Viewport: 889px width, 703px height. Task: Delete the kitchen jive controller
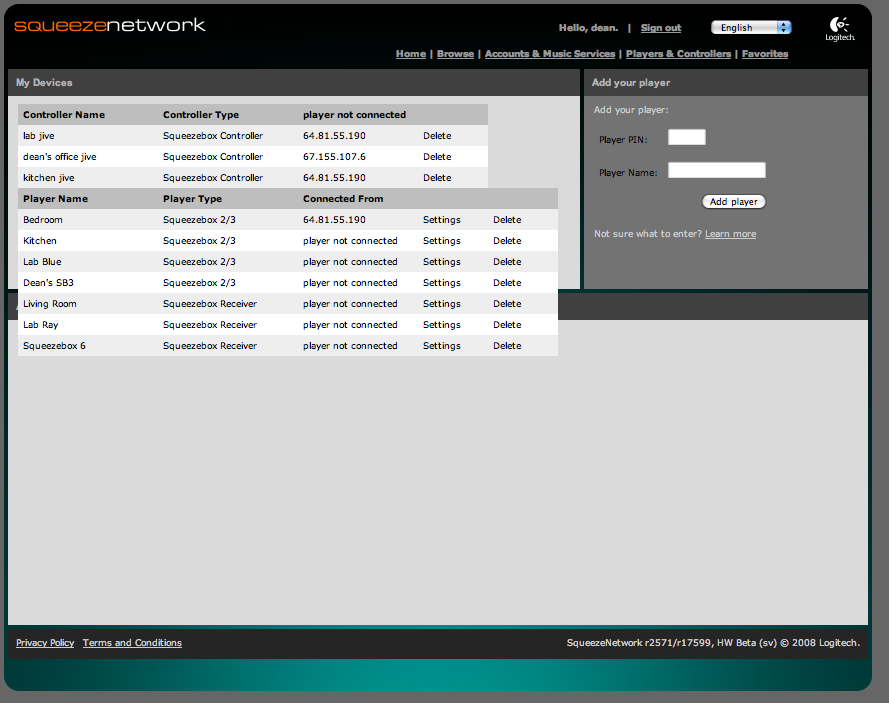click(x=437, y=178)
